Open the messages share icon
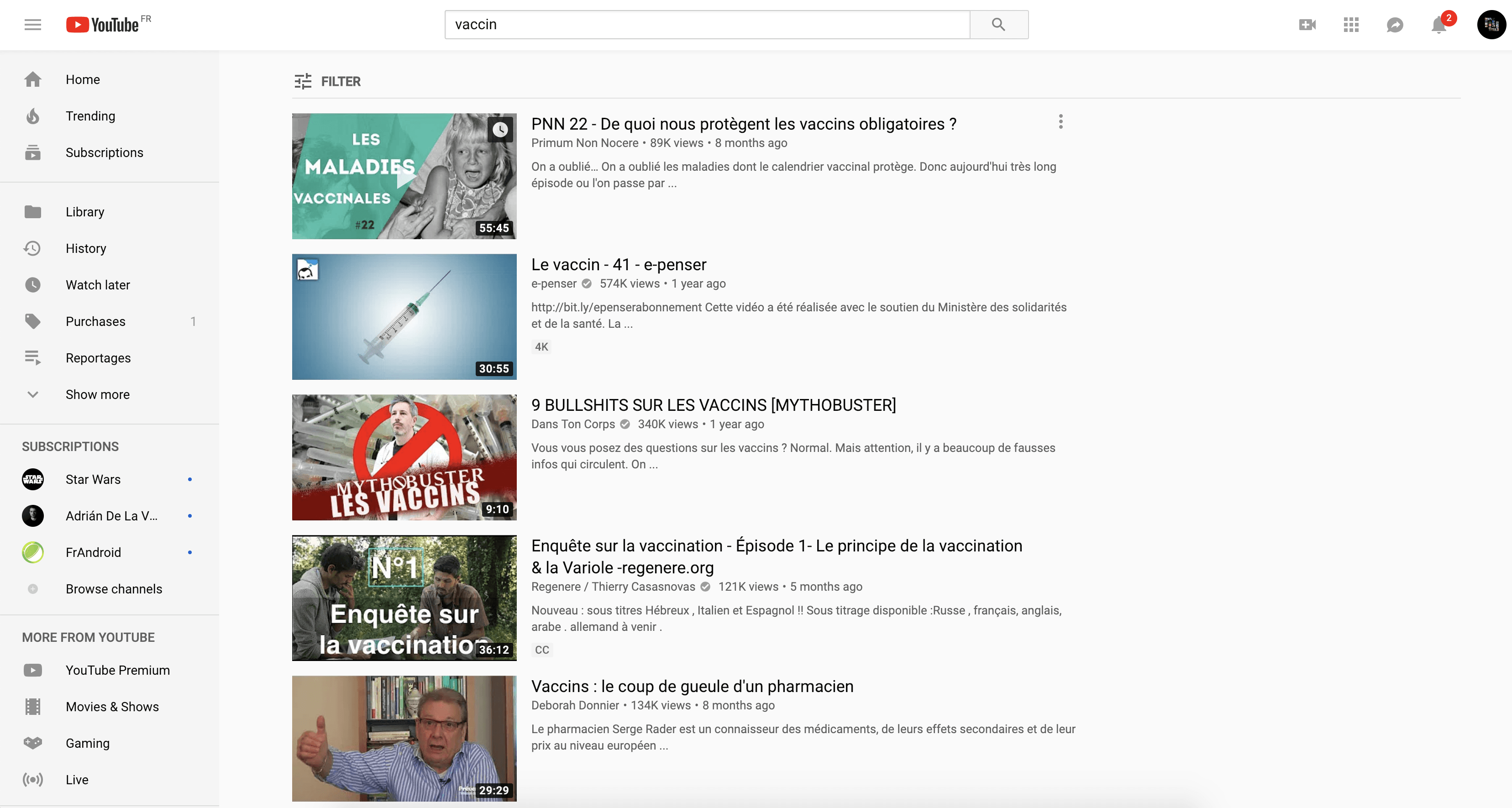The height and width of the screenshot is (808, 1512). [1395, 25]
